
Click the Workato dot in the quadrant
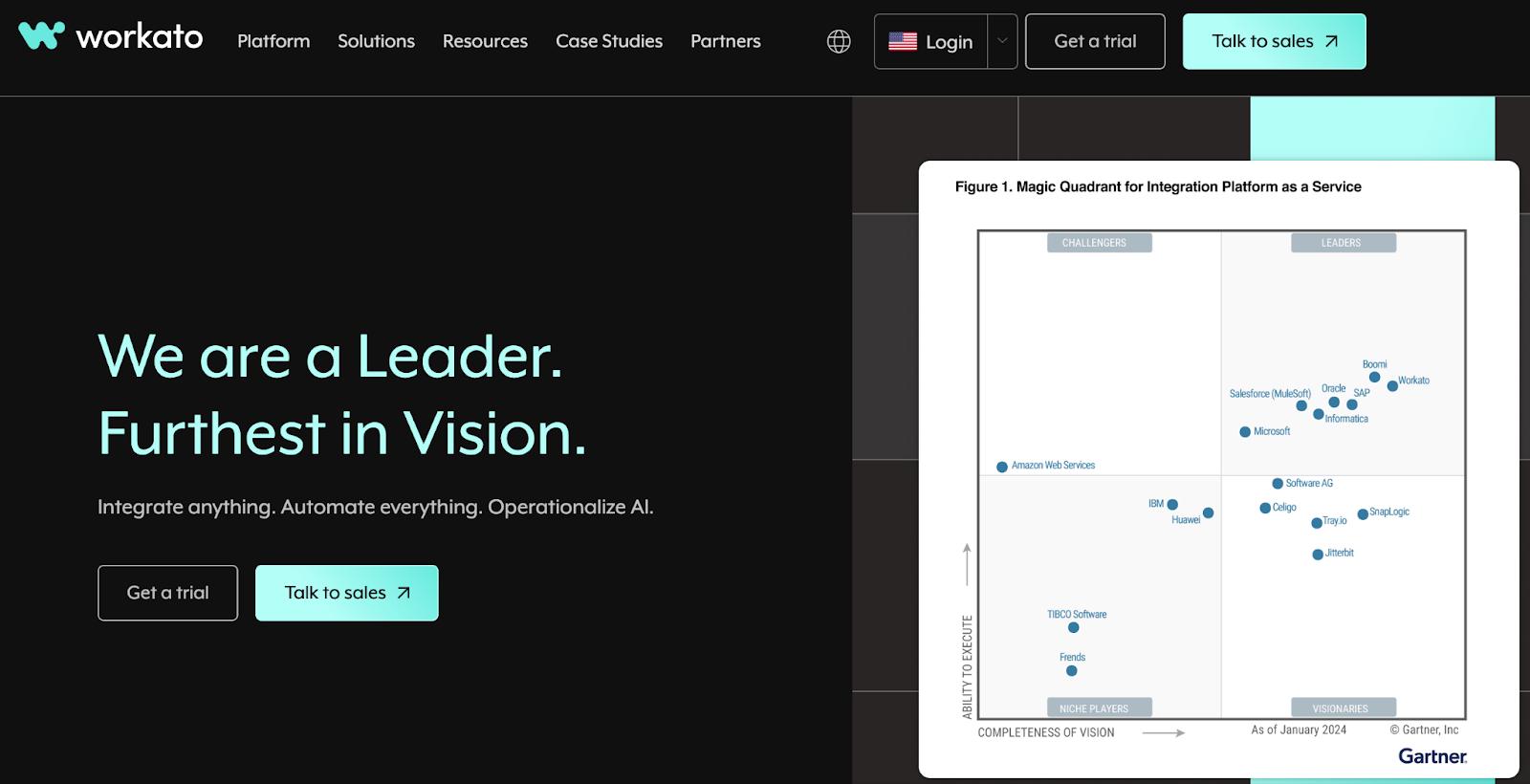coord(1392,386)
